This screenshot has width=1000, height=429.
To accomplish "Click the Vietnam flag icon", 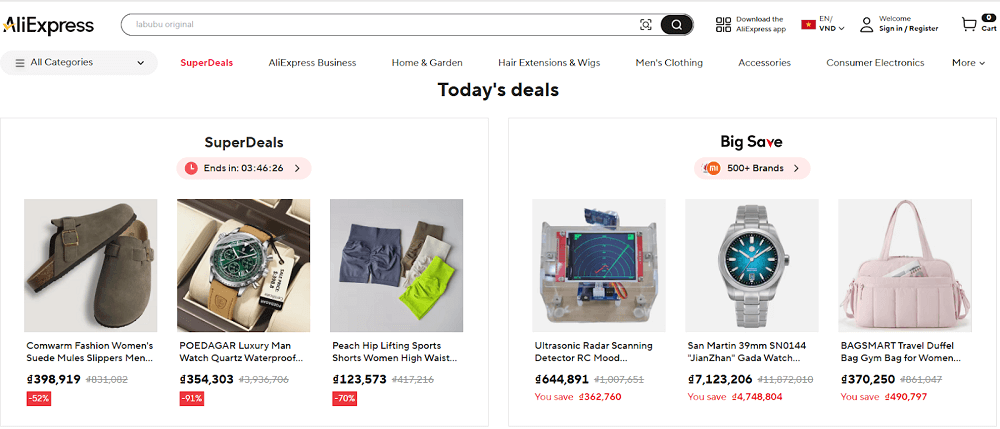I will pos(807,22).
